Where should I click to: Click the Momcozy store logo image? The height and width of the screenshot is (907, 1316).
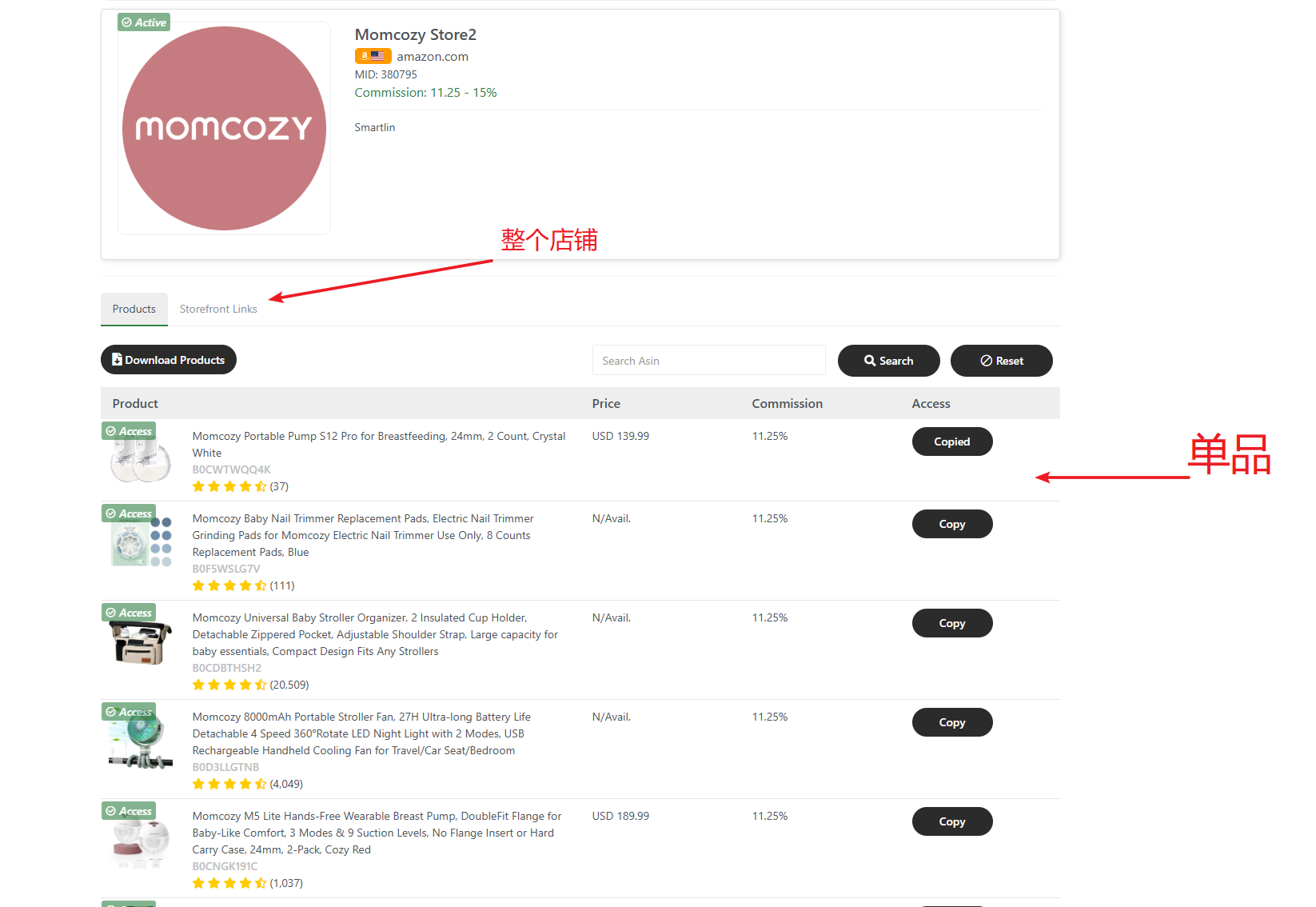tap(224, 128)
